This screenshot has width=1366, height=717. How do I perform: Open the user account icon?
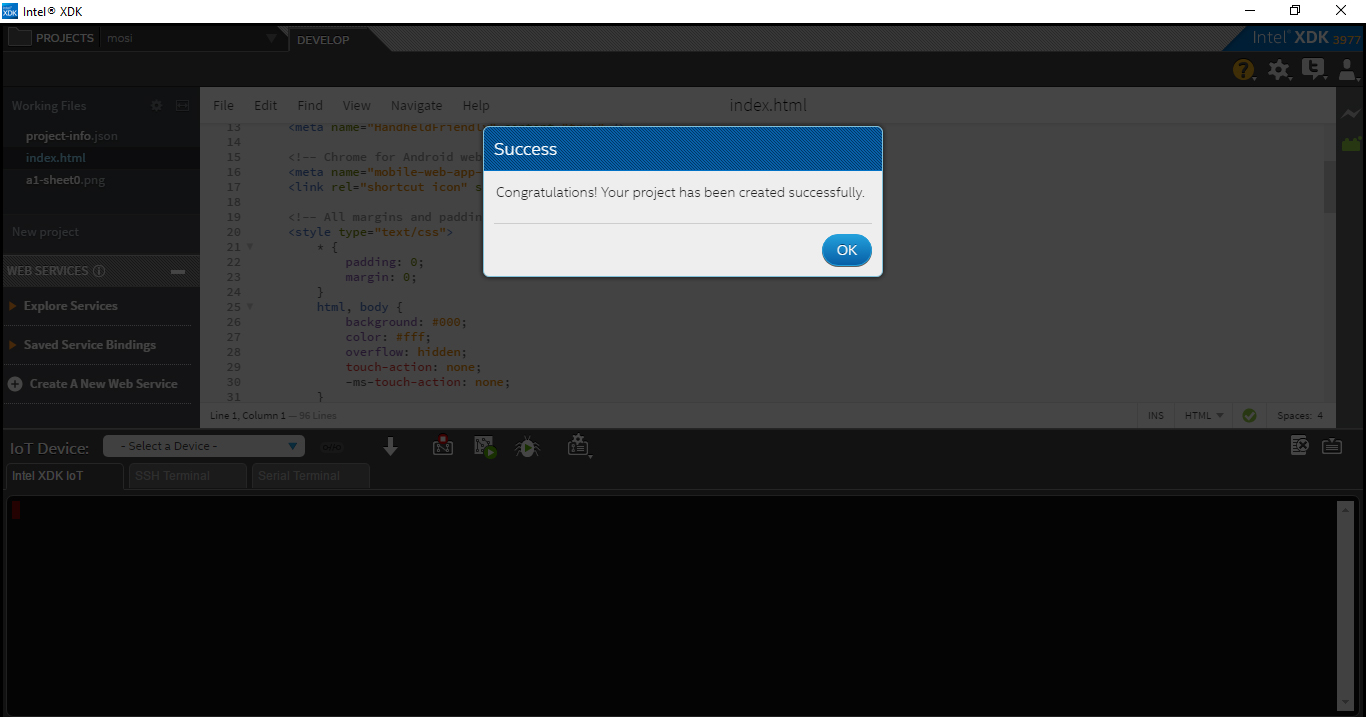tap(1347, 69)
